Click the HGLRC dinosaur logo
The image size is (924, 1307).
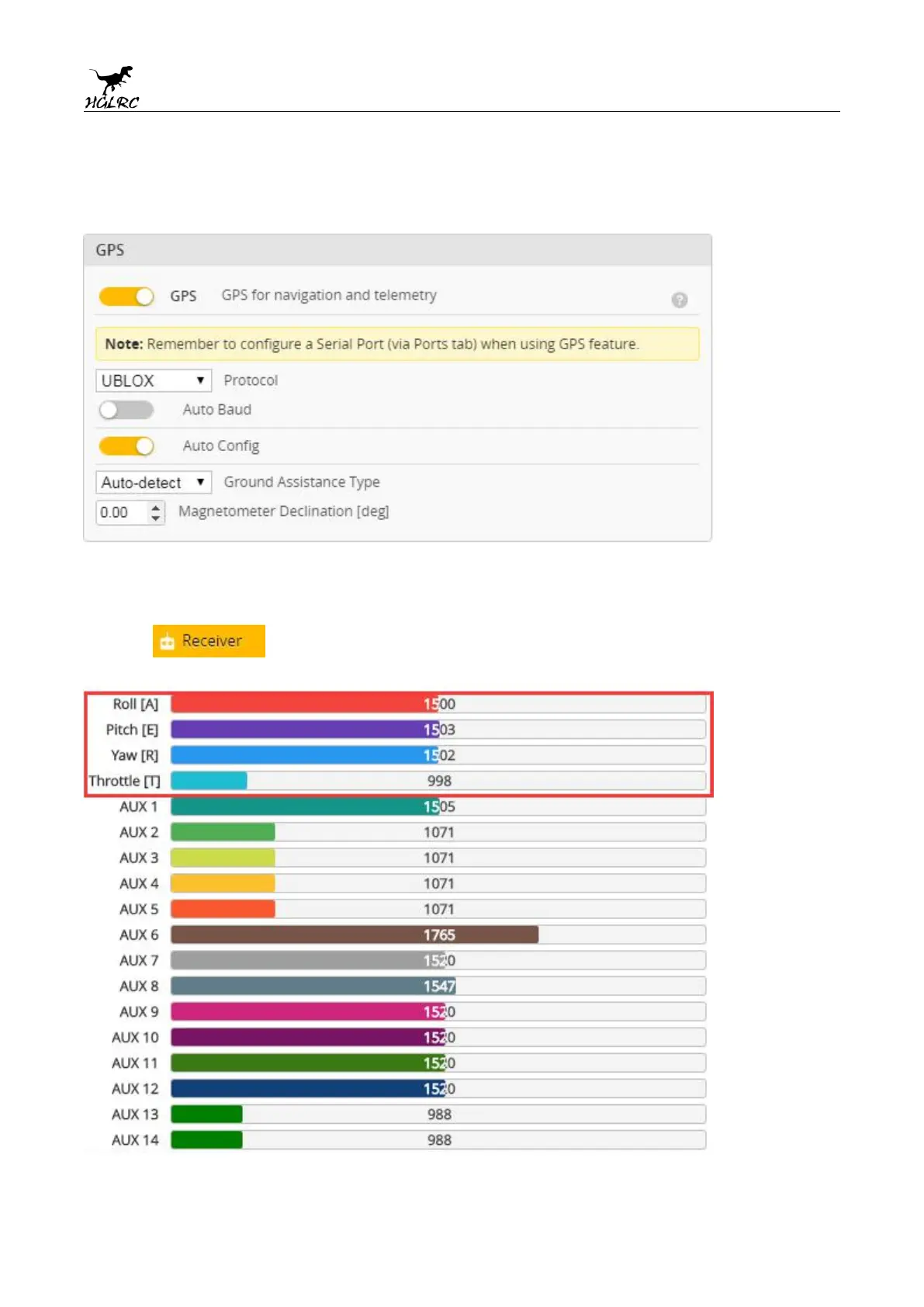coord(112,87)
